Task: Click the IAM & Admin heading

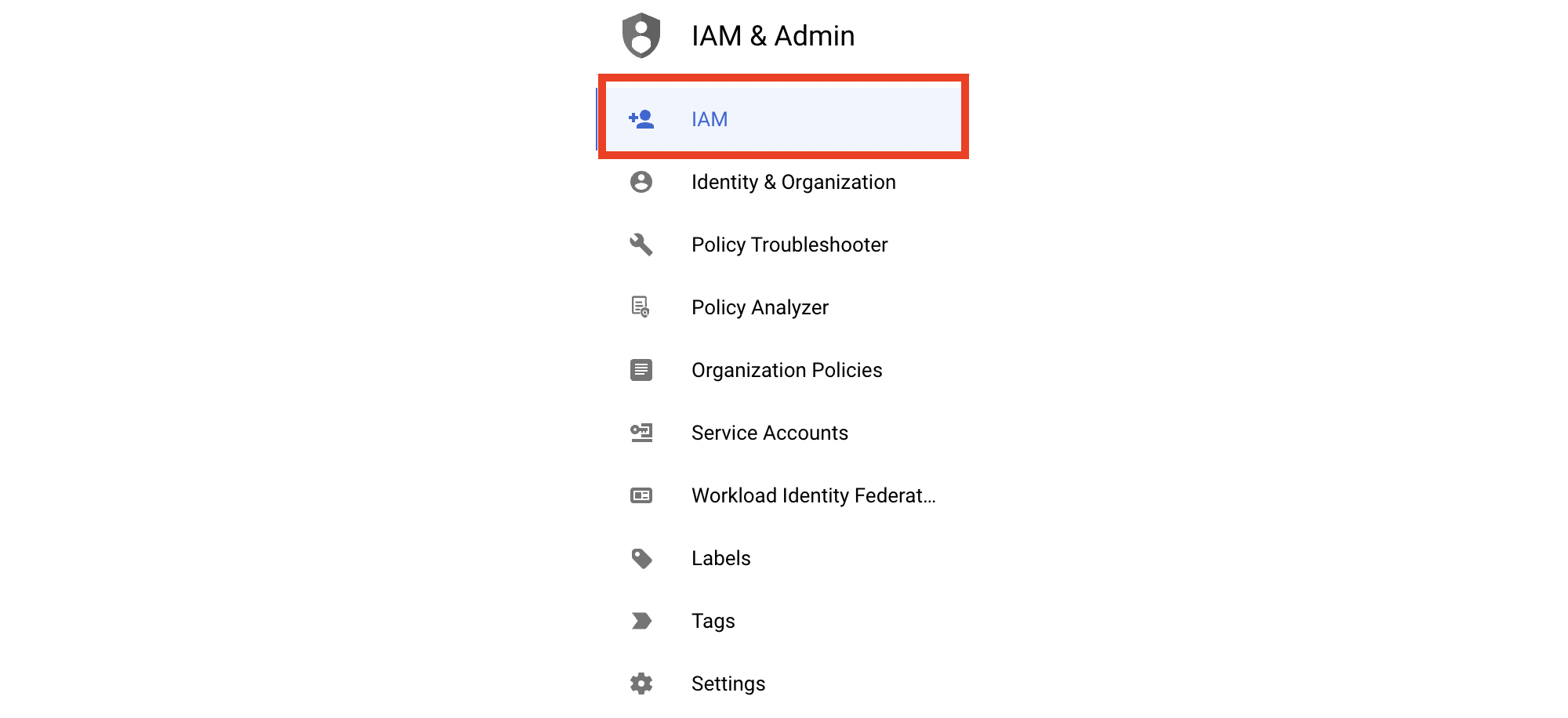Action: point(773,36)
